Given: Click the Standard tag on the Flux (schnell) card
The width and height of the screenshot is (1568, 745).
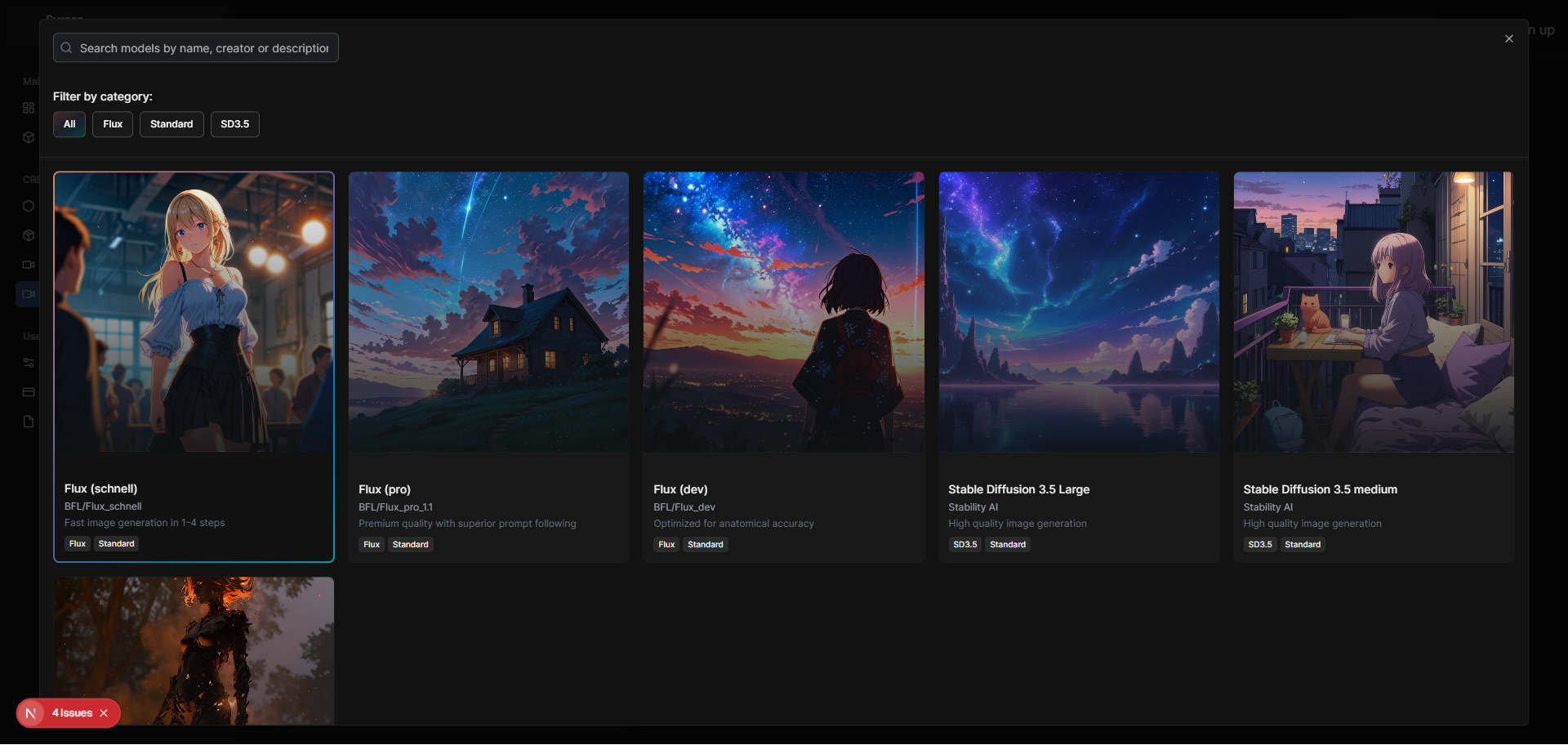Looking at the screenshot, I should click(117, 544).
